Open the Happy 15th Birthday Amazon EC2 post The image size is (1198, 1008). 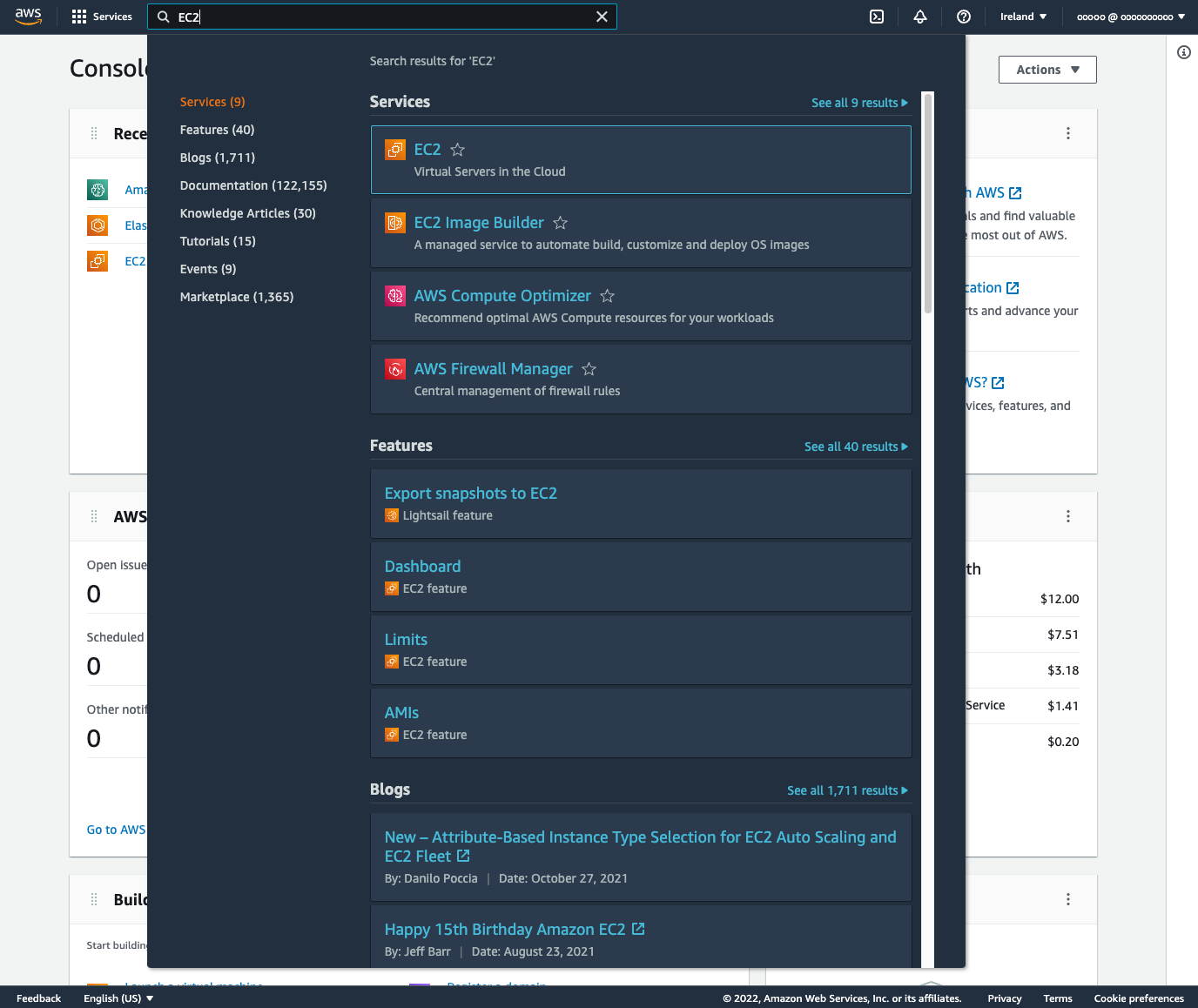(507, 929)
